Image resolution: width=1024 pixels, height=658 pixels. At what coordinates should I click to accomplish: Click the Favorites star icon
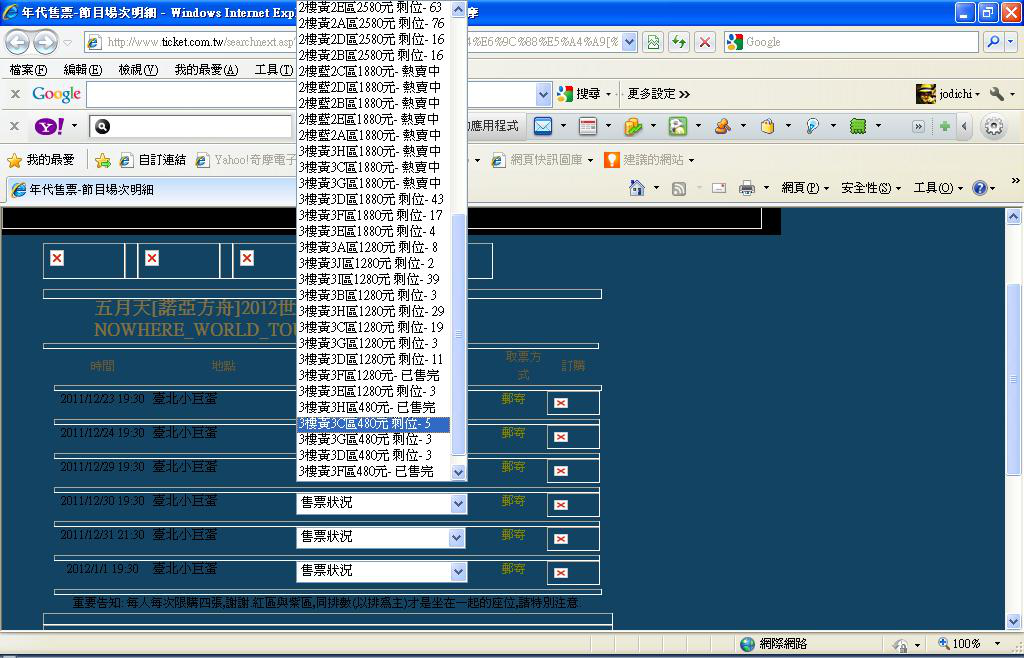pos(14,160)
